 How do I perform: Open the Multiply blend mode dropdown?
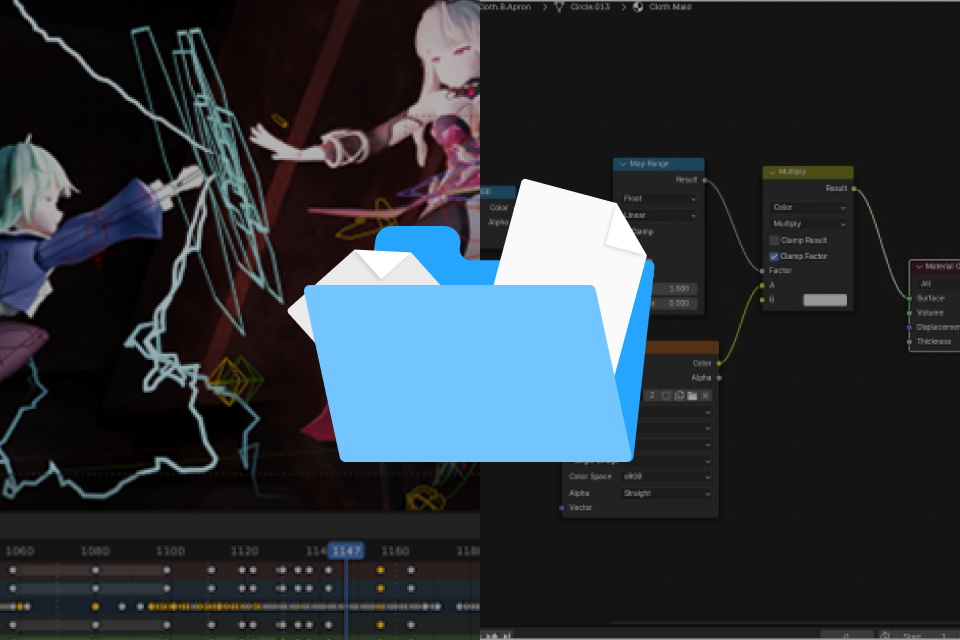tap(808, 224)
